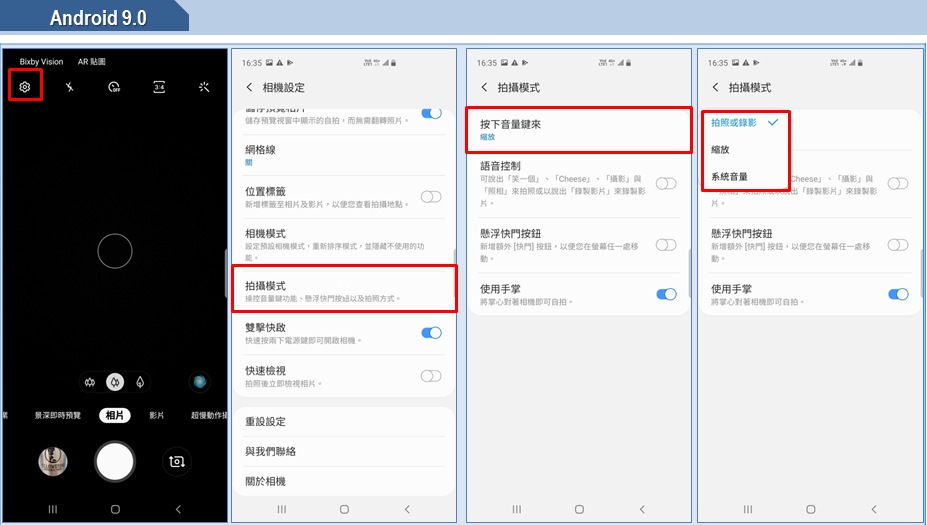Go back from third-screen 拍攝模式 header
This screenshot has width=927, height=525.
click(485, 87)
